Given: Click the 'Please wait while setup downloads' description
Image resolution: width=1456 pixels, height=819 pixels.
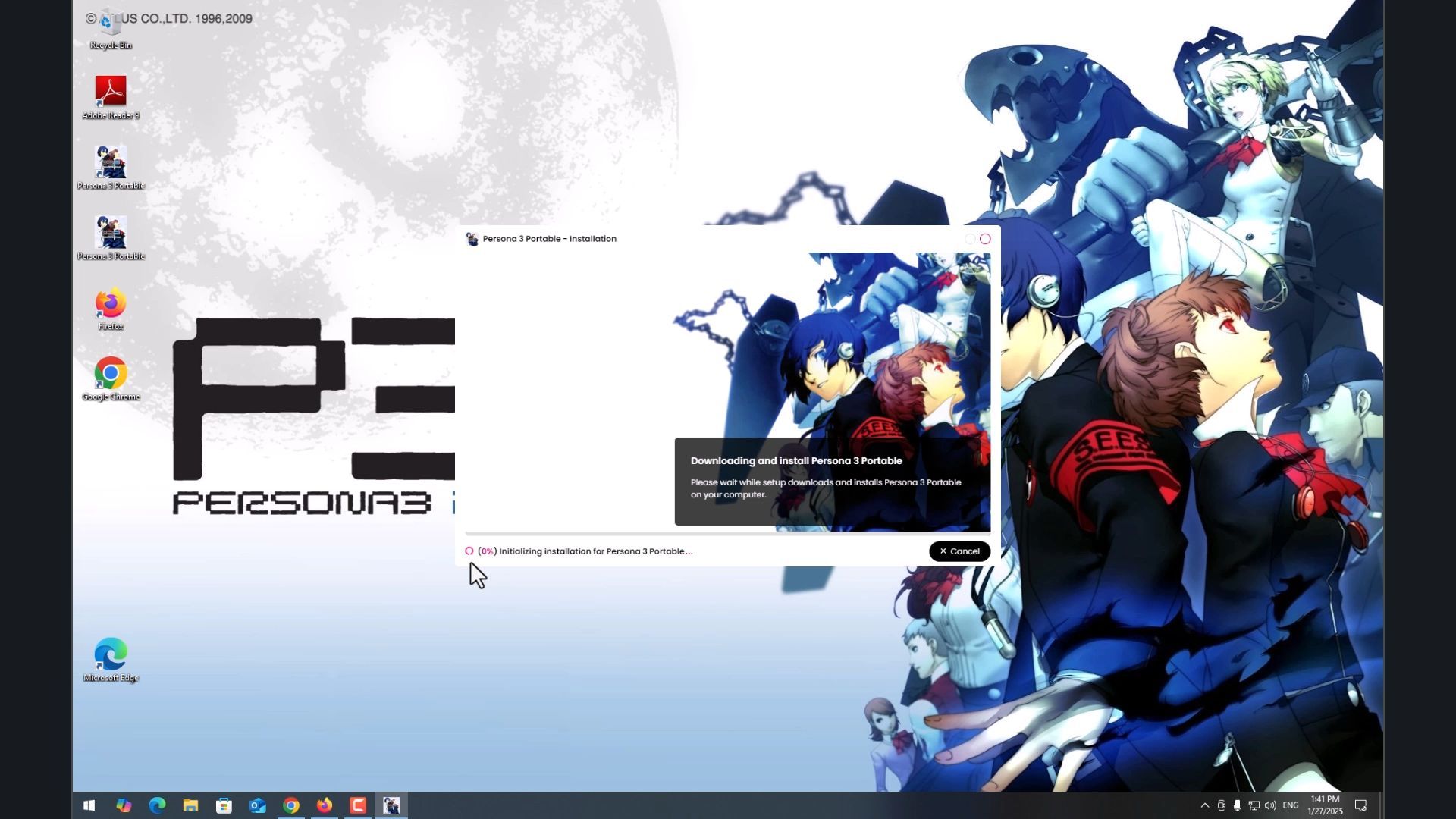Looking at the screenshot, I should [826, 488].
